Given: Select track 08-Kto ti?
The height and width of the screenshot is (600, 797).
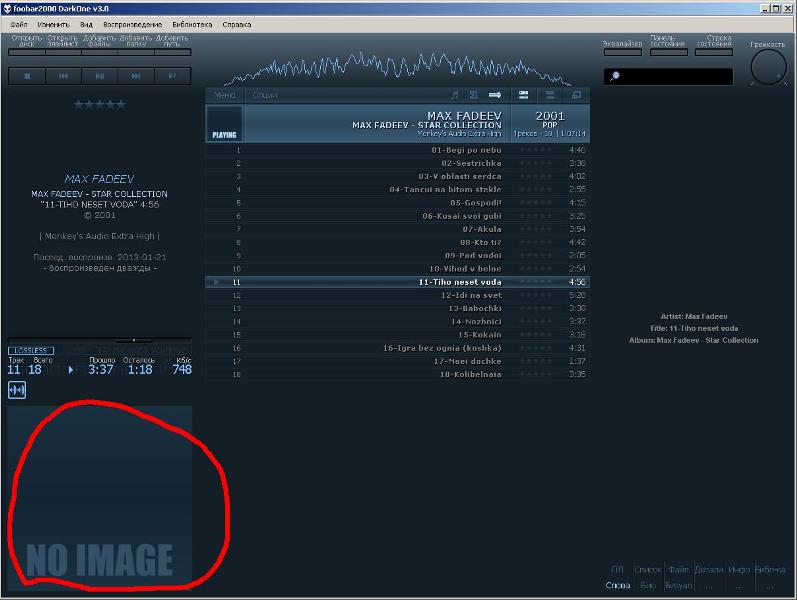Looking at the screenshot, I should coord(397,243).
